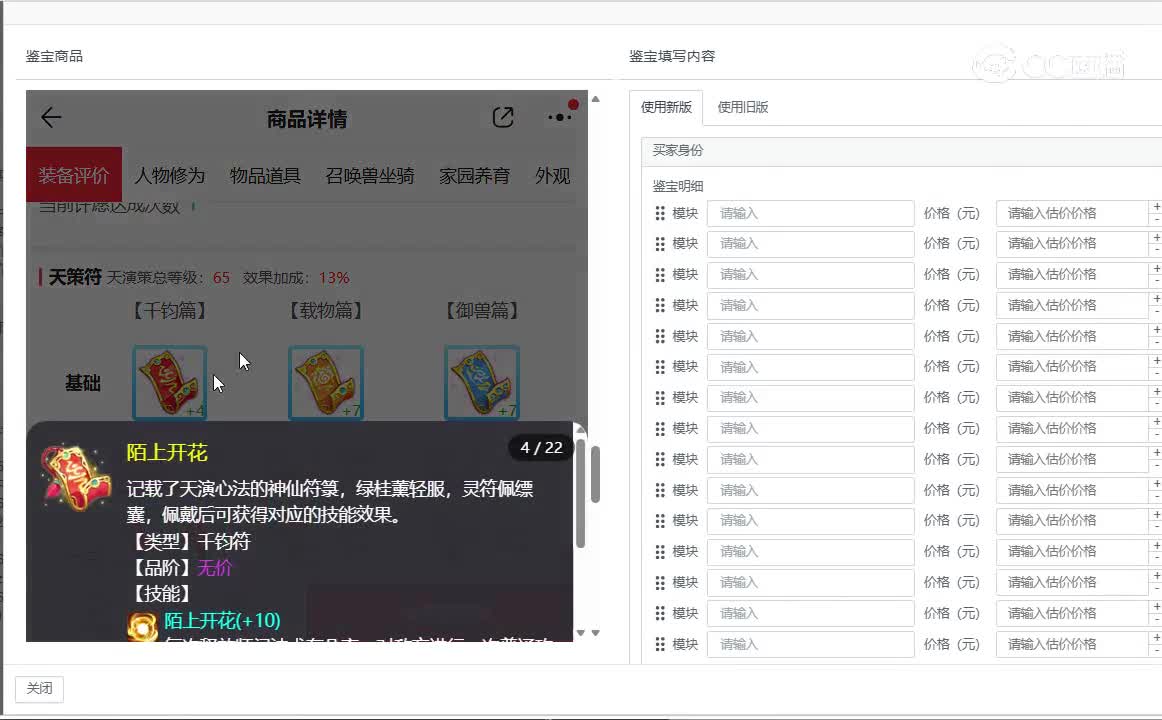Grab the drag handle of the eighth 模块 row

pyautogui.click(x=660, y=429)
